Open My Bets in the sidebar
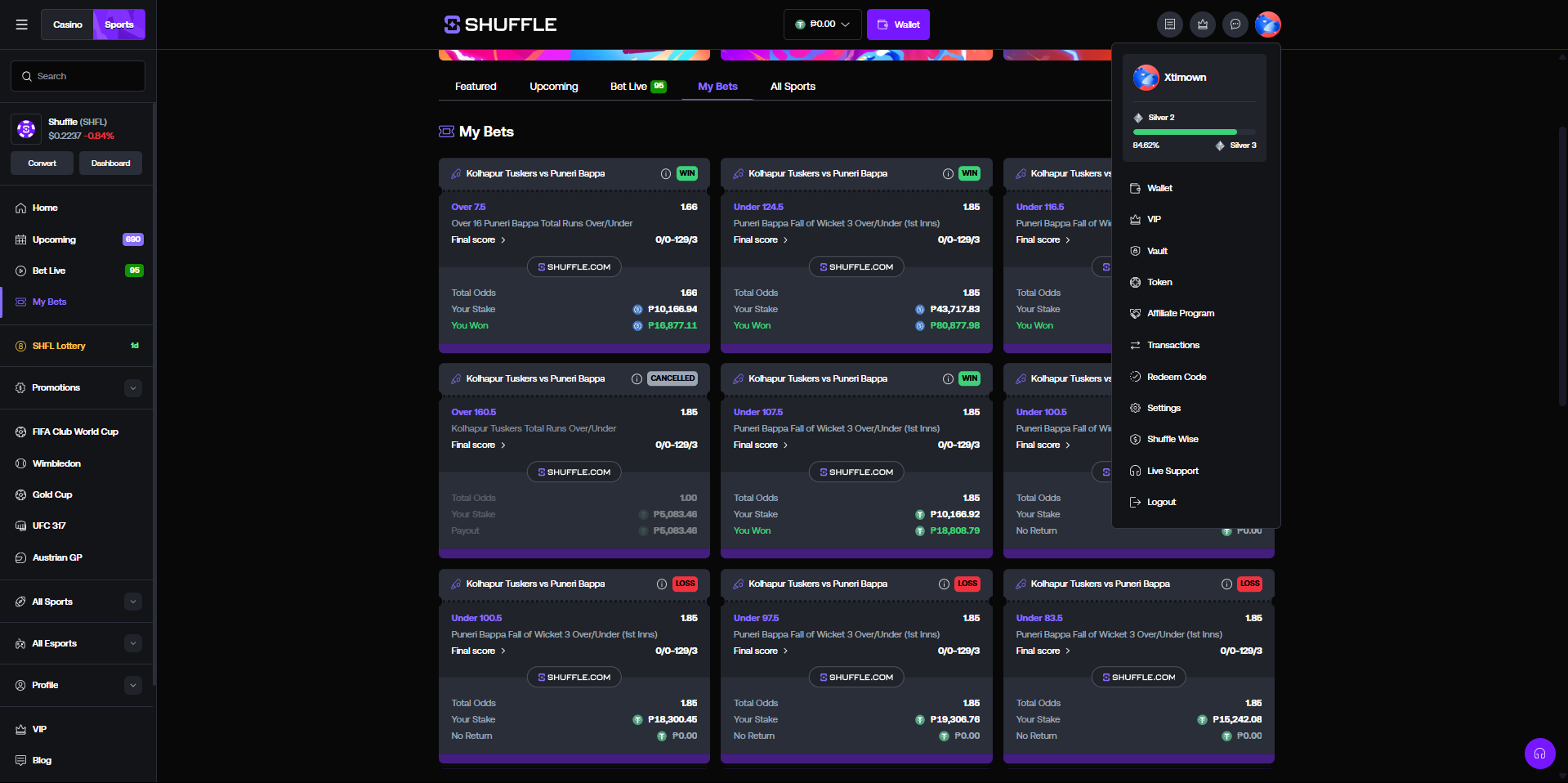The image size is (1568, 783). [77, 302]
